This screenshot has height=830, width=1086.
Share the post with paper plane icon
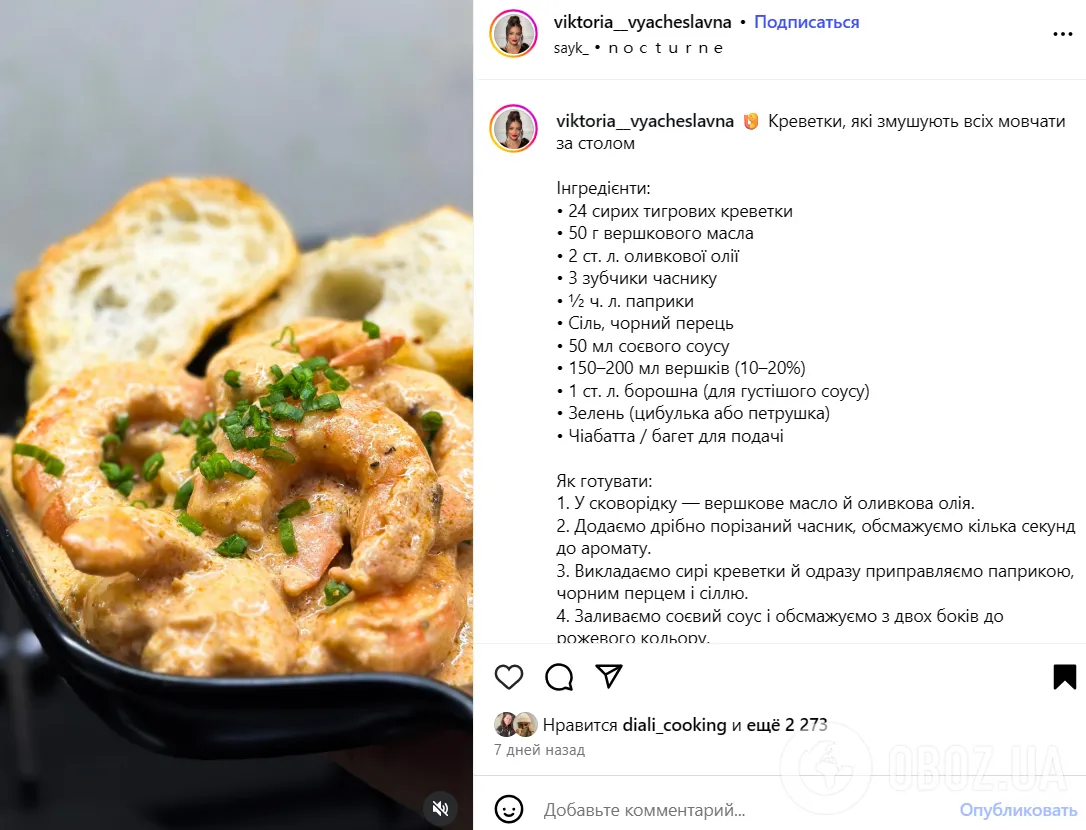[x=609, y=676]
